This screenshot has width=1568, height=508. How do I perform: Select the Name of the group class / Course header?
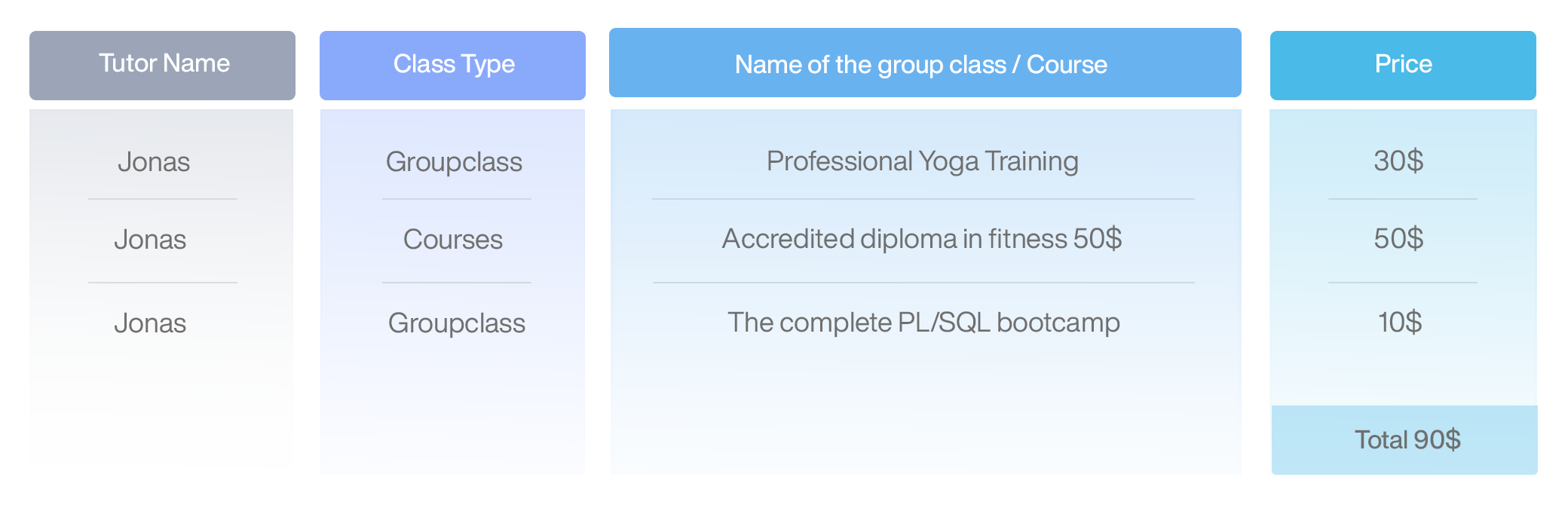pos(925,63)
